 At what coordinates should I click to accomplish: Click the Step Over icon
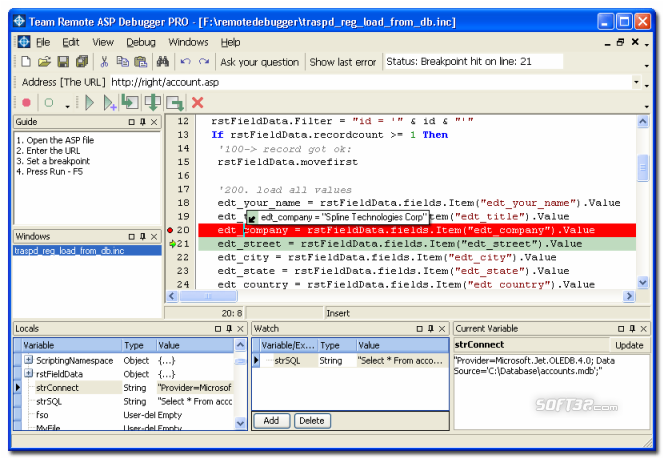[152, 102]
